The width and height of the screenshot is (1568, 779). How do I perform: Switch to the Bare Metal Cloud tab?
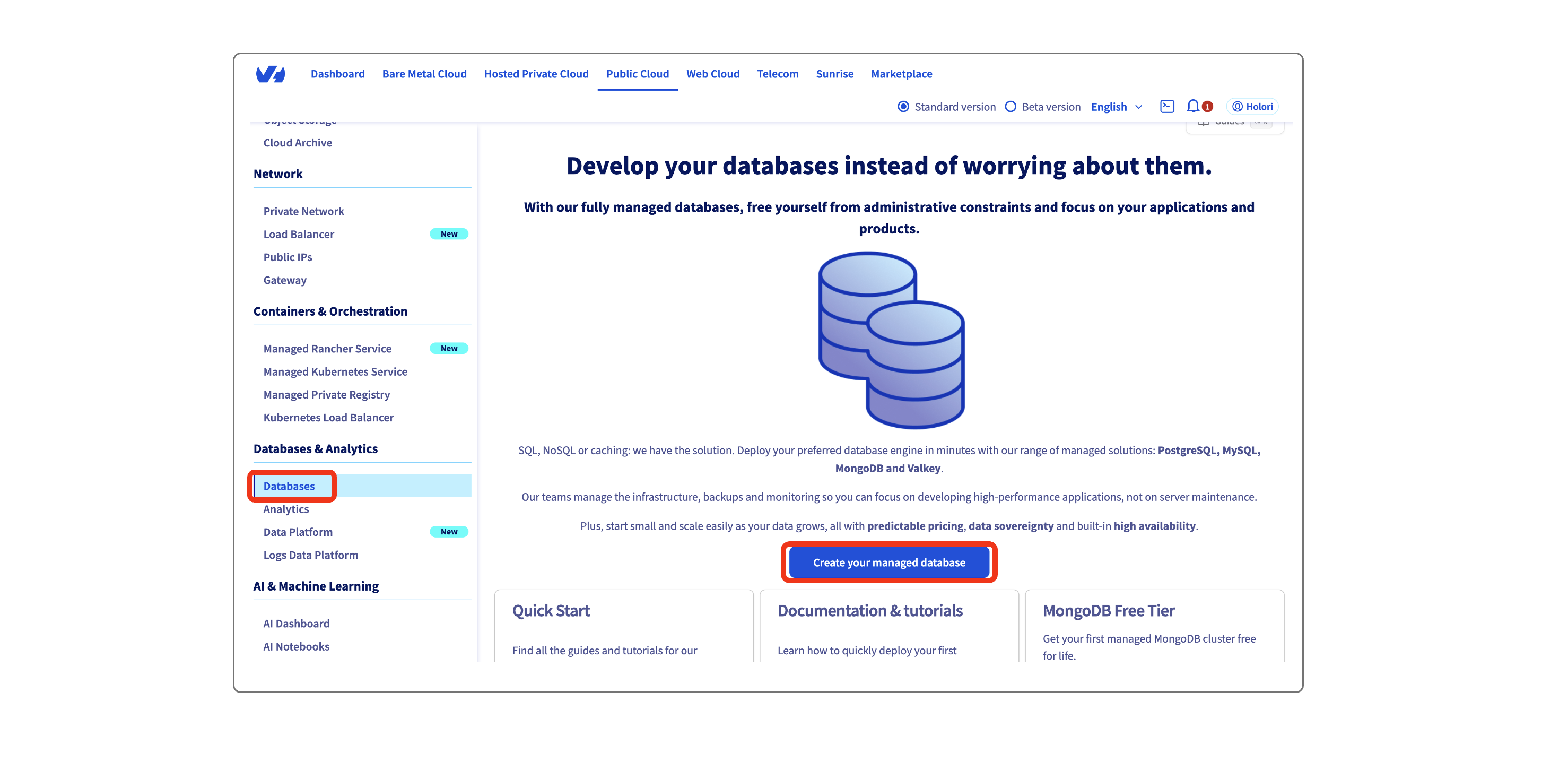(424, 74)
